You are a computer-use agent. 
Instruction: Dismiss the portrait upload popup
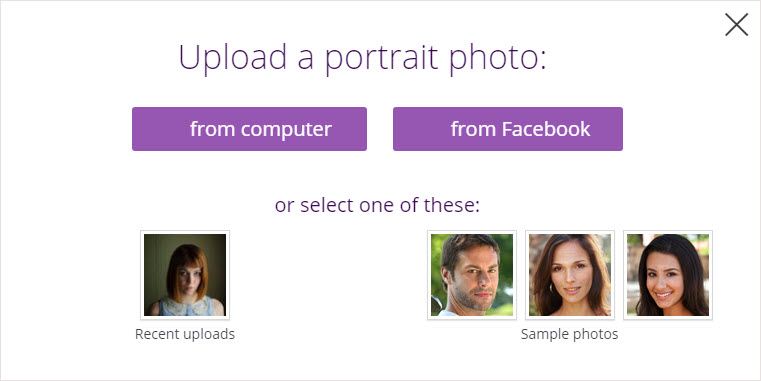click(x=736, y=24)
